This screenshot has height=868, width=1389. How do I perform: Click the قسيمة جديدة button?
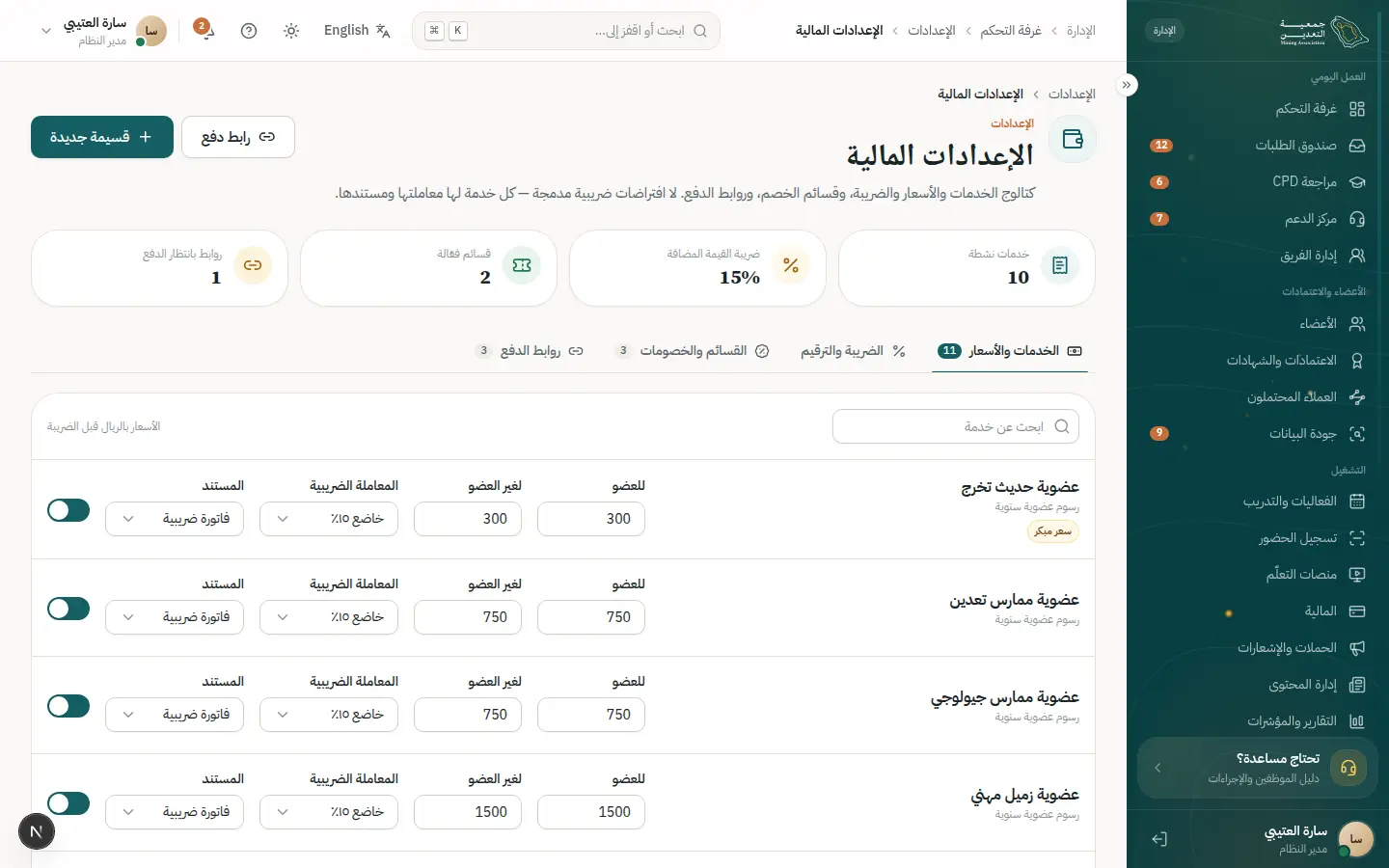pyautogui.click(x=102, y=137)
